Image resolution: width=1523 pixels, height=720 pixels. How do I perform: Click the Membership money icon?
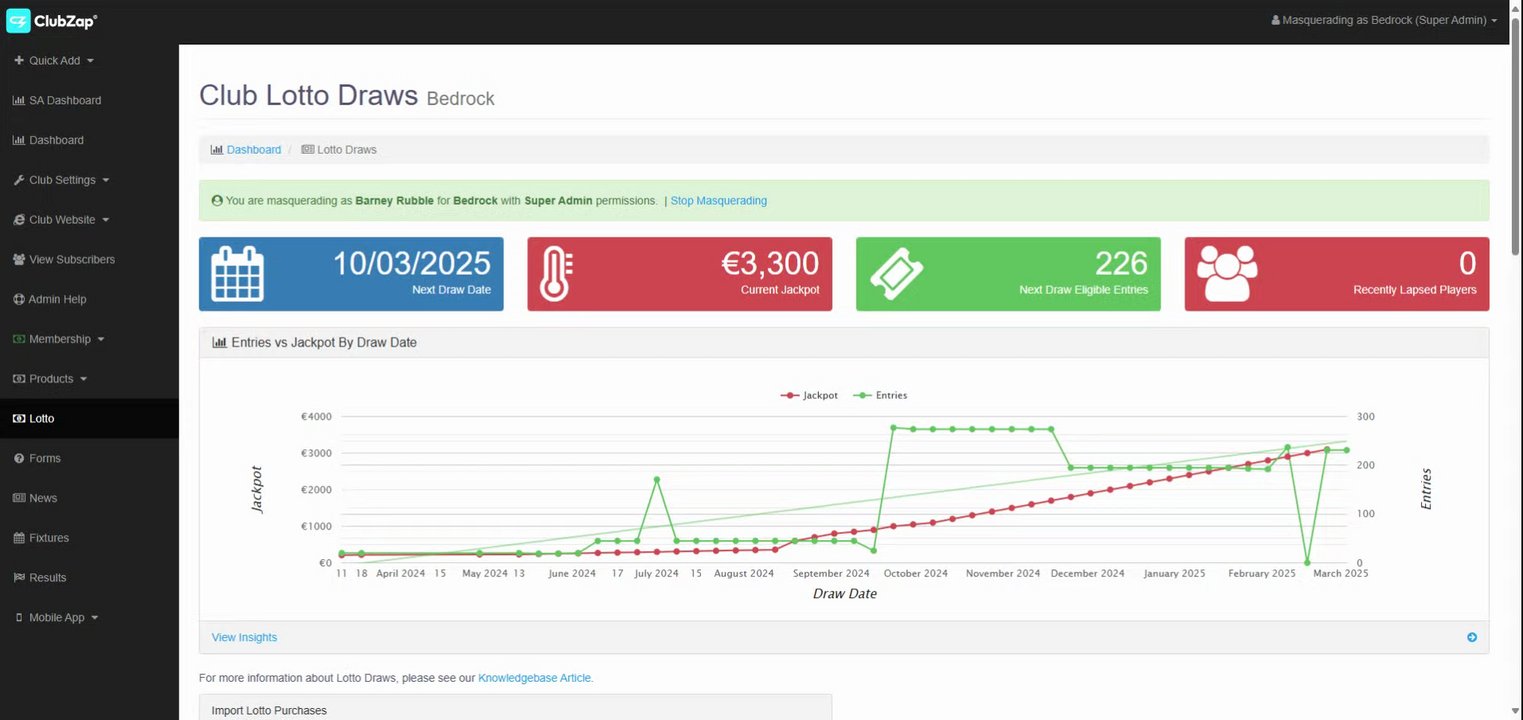pos(19,339)
